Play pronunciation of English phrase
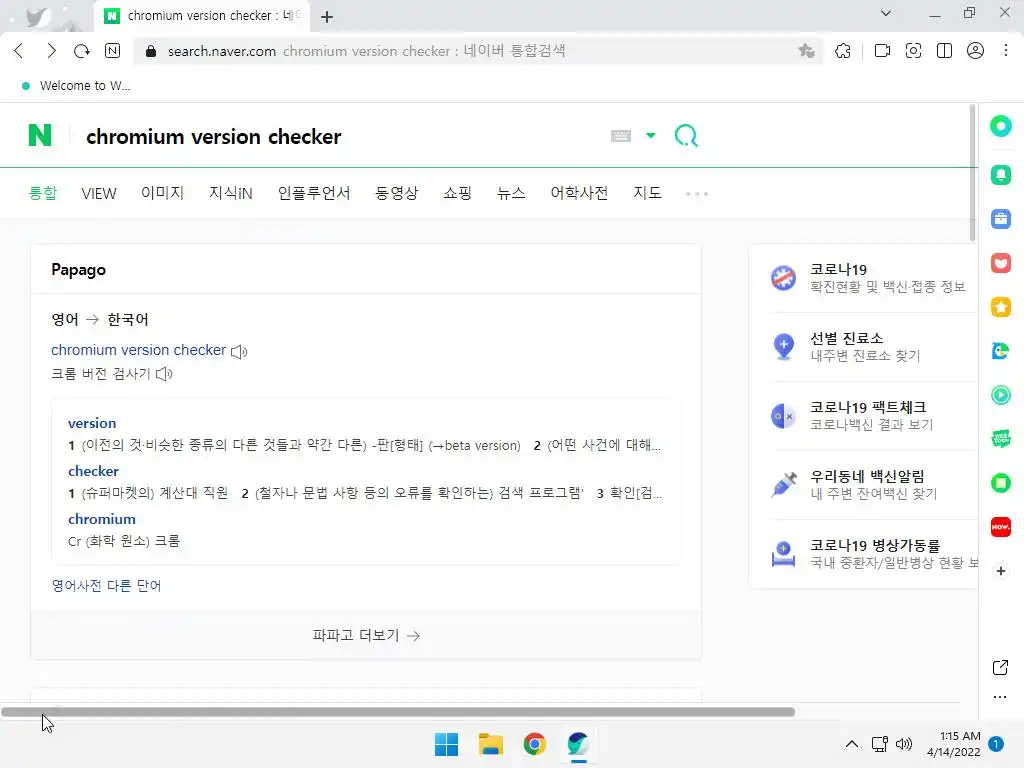The height and width of the screenshot is (768, 1024). (x=239, y=351)
